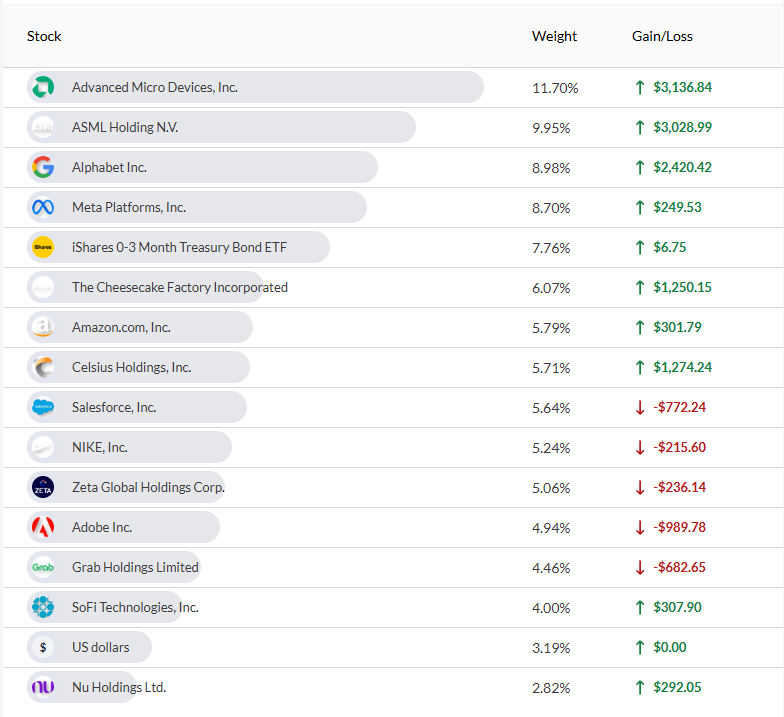Click the Grab Holdings logo icon
This screenshot has height=717, width=784.
pos(43,567)
